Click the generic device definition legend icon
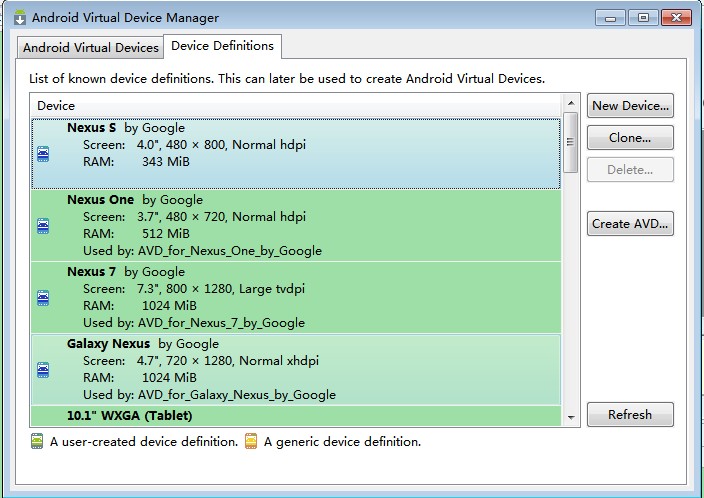This screenshot has height=498, width=704. [251, 441]
